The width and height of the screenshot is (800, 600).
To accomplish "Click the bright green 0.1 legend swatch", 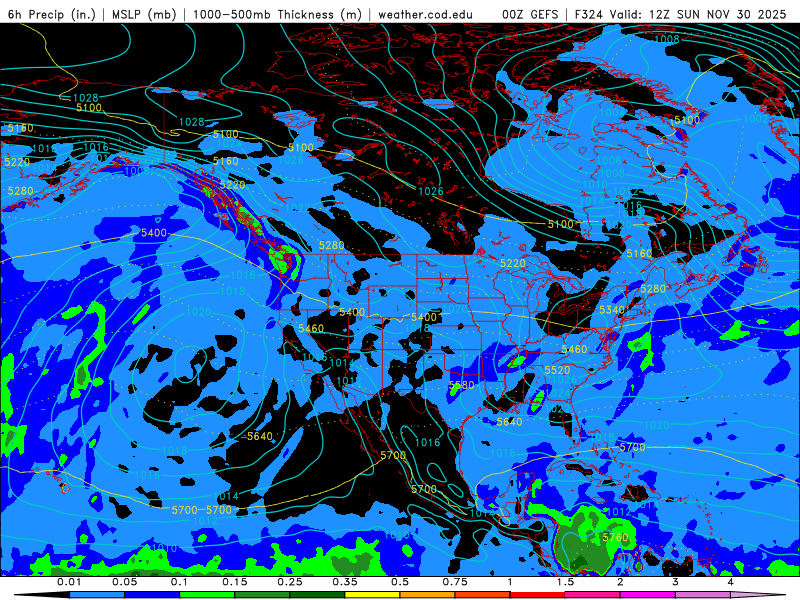I will (x=207, y=595).
